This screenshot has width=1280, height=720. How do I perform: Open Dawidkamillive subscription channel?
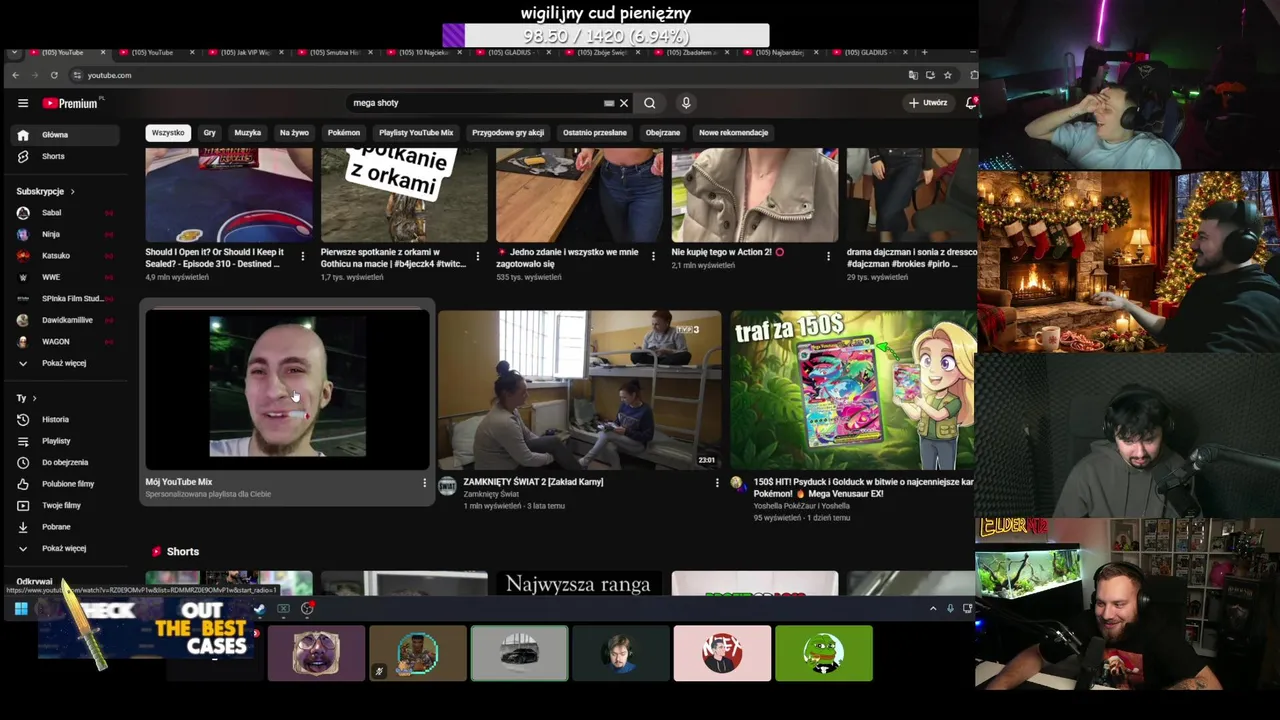tap(67, 320)
